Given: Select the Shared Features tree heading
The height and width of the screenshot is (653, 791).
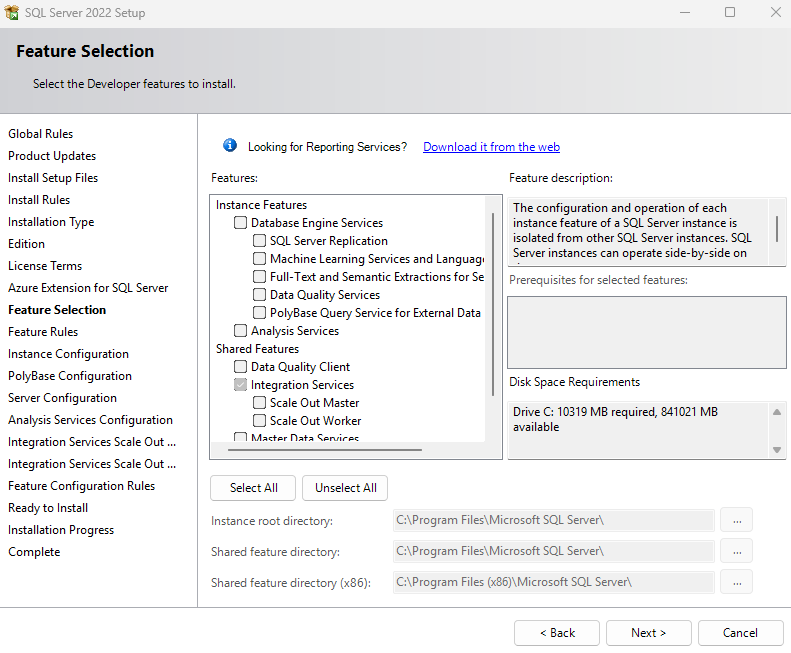Looking at the screenshot, I should pyautogui.click(x=257, y=349).
